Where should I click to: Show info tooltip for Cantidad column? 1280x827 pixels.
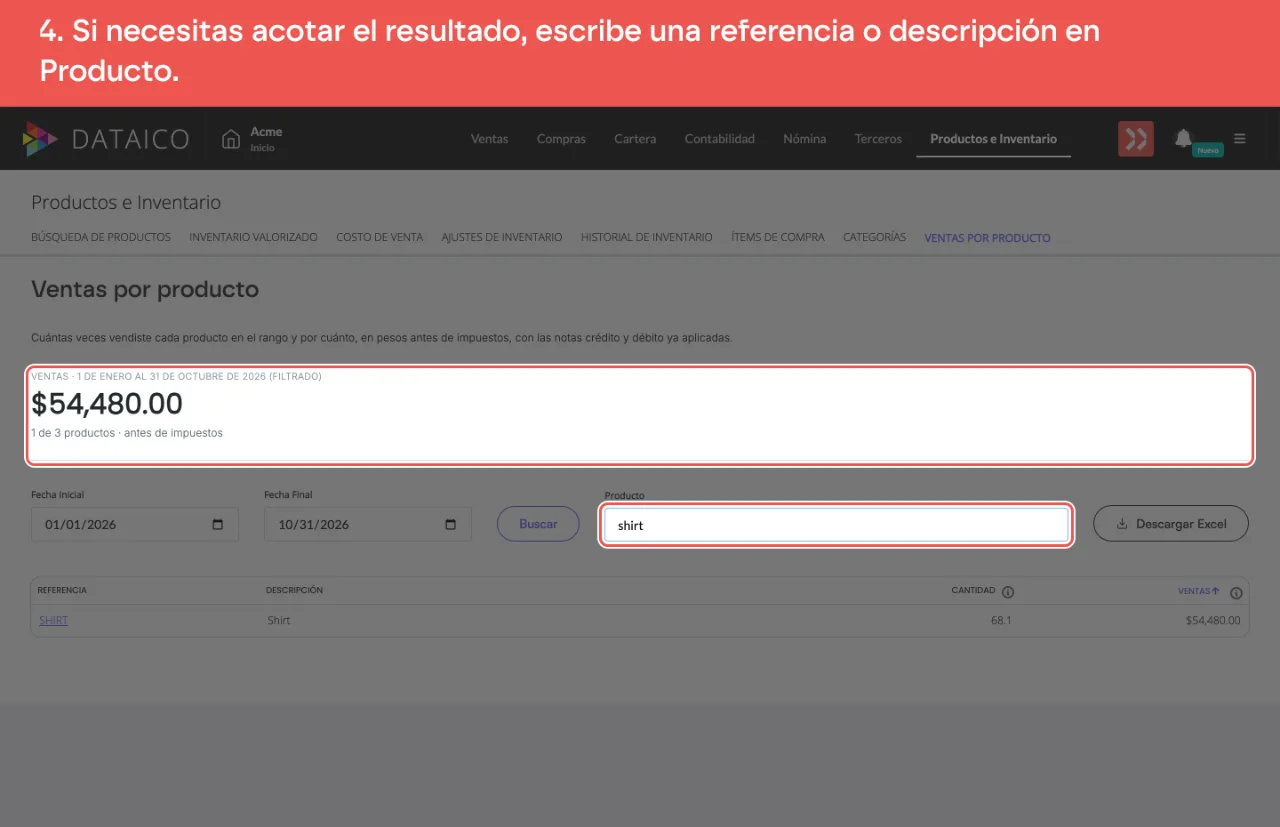[x=1008, y=591]
